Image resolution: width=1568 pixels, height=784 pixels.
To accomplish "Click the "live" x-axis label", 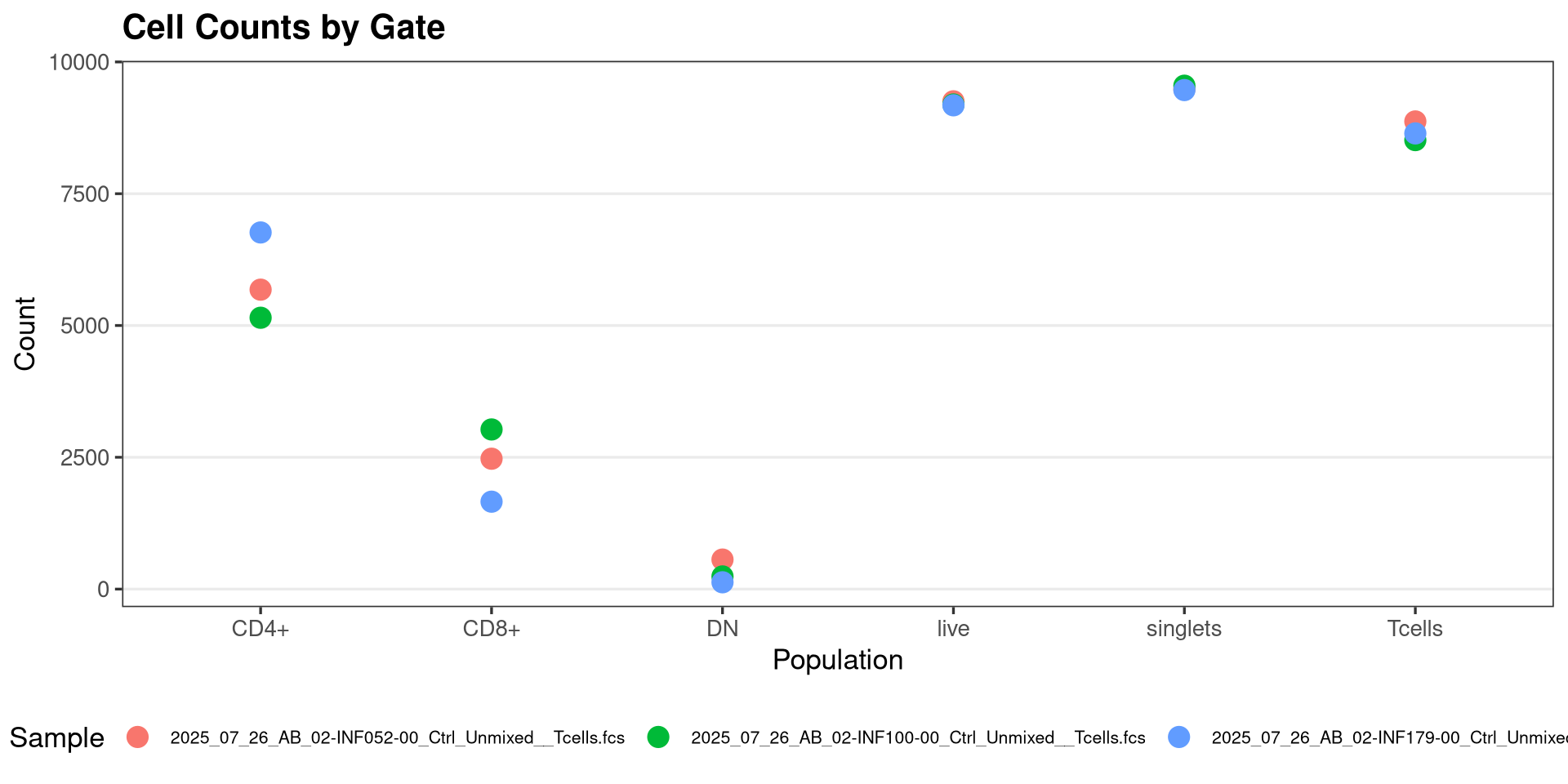I will coord(953,629).
